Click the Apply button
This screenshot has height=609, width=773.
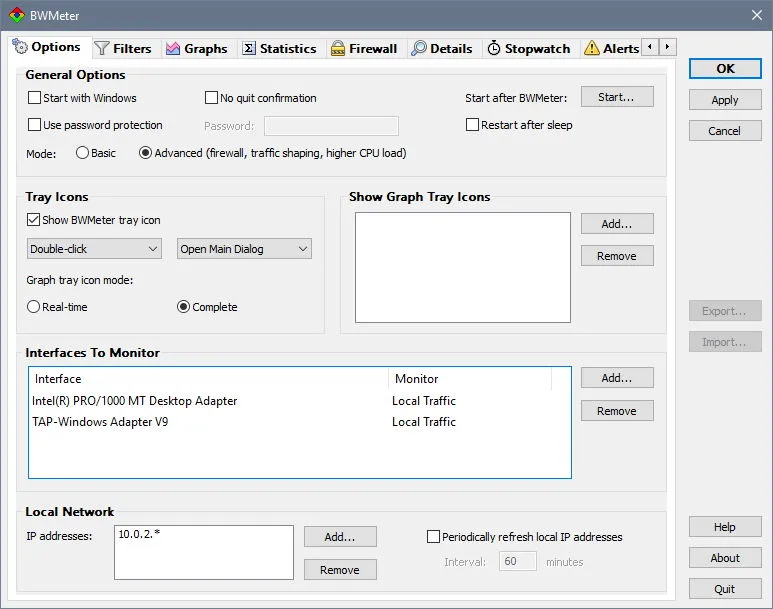click(x=725, y=100)
